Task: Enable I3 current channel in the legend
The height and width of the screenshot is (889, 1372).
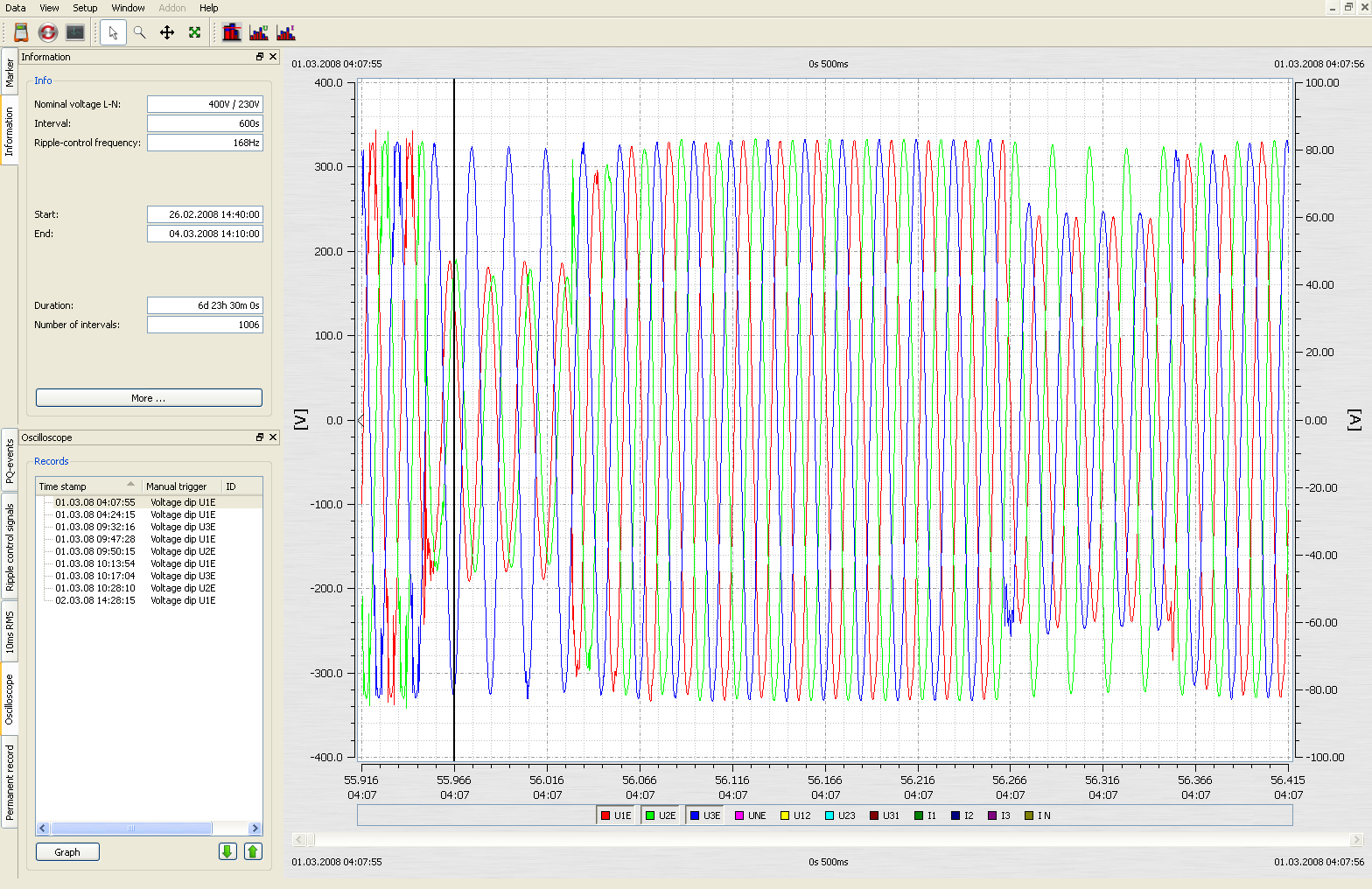Action: tap(999, 815)
